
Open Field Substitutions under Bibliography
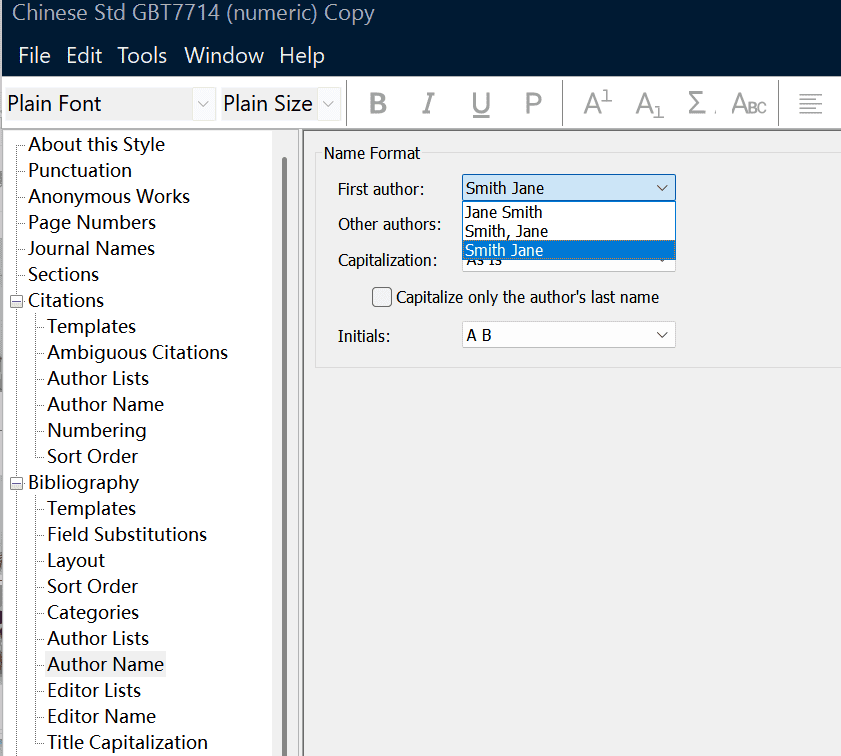[127, 534]
